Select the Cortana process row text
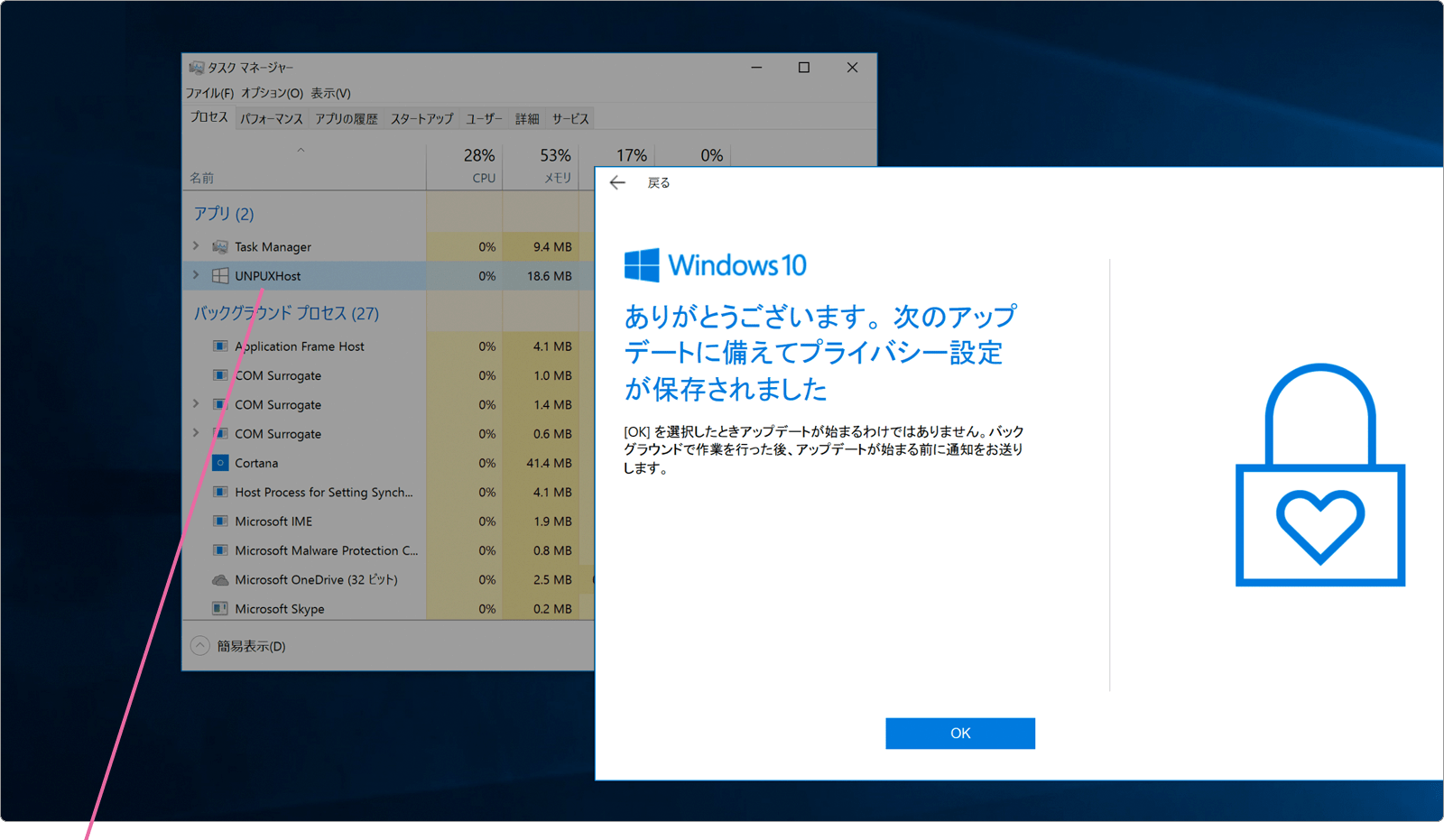Image resolution: width=1444 pixels, height=840 pixels. click(x=256, y=463)
